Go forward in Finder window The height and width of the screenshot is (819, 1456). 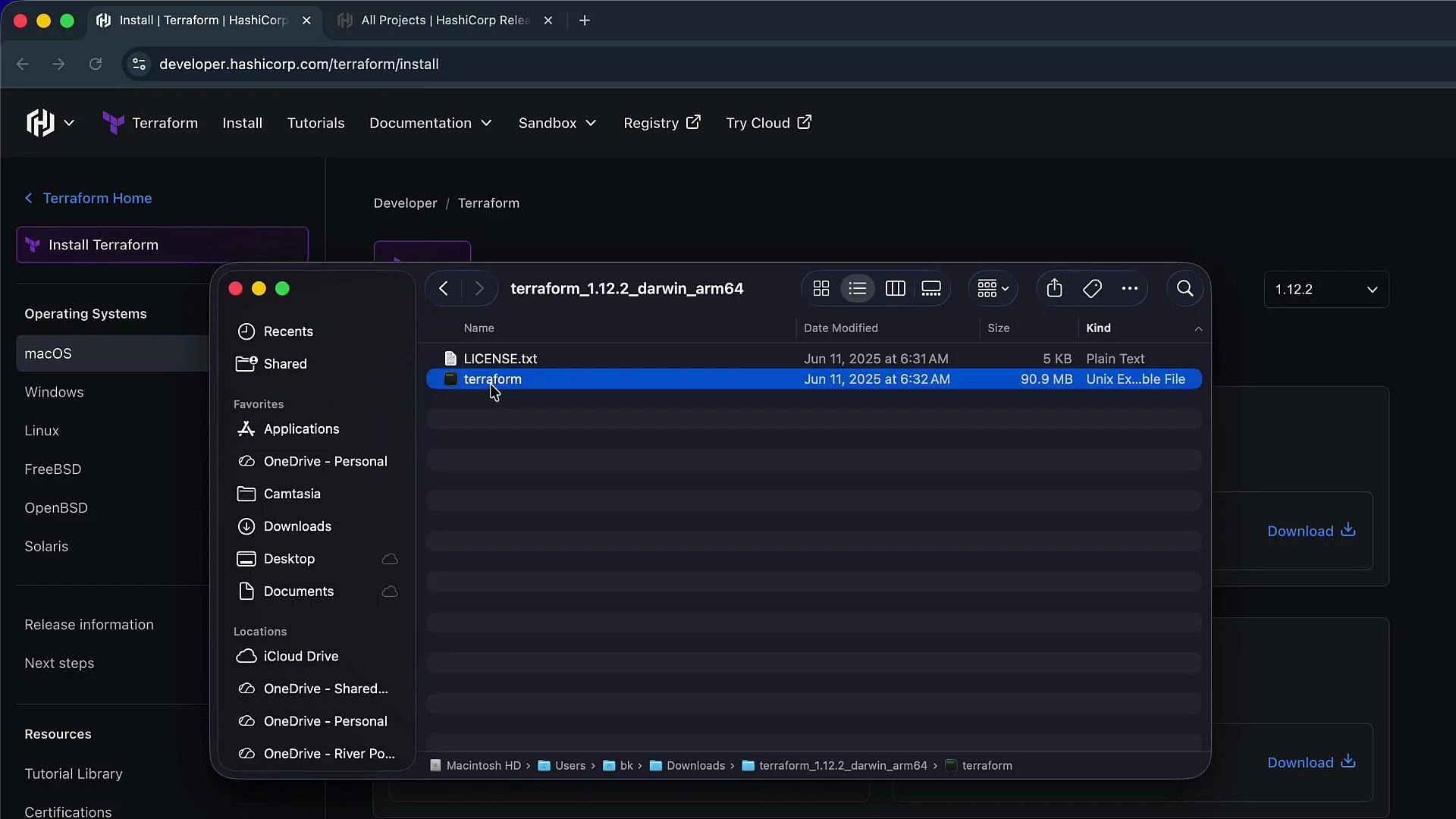point(479,288)
